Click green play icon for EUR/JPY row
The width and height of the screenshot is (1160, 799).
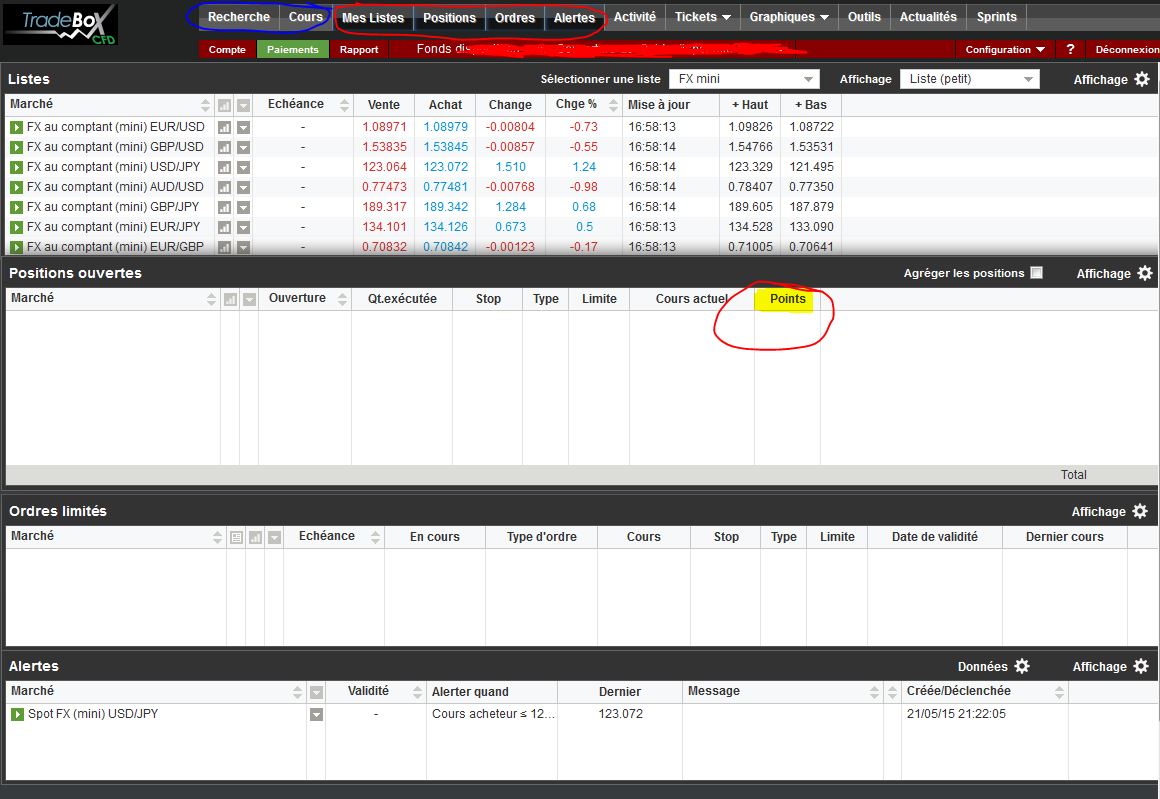click(16, 227)
